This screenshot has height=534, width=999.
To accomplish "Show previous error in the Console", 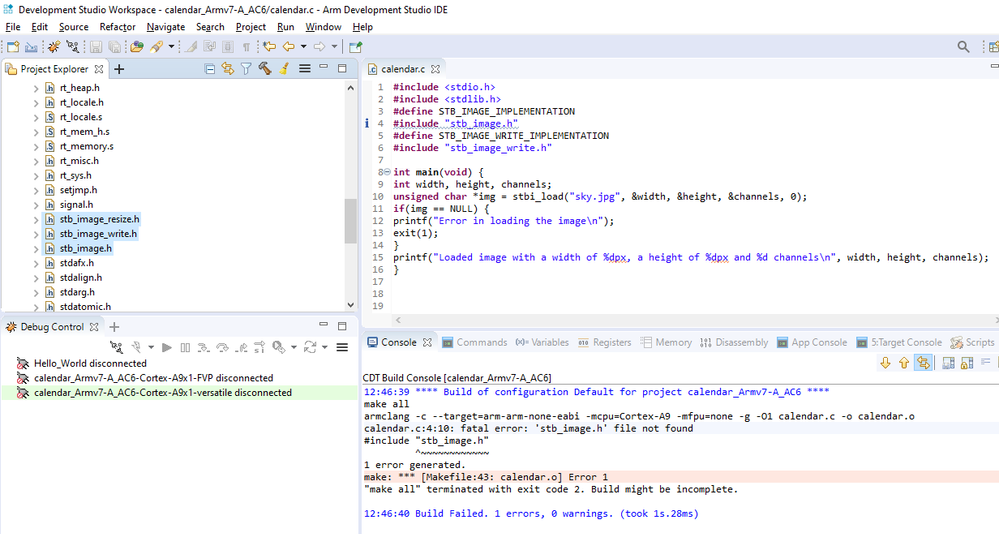I will 904,363.
